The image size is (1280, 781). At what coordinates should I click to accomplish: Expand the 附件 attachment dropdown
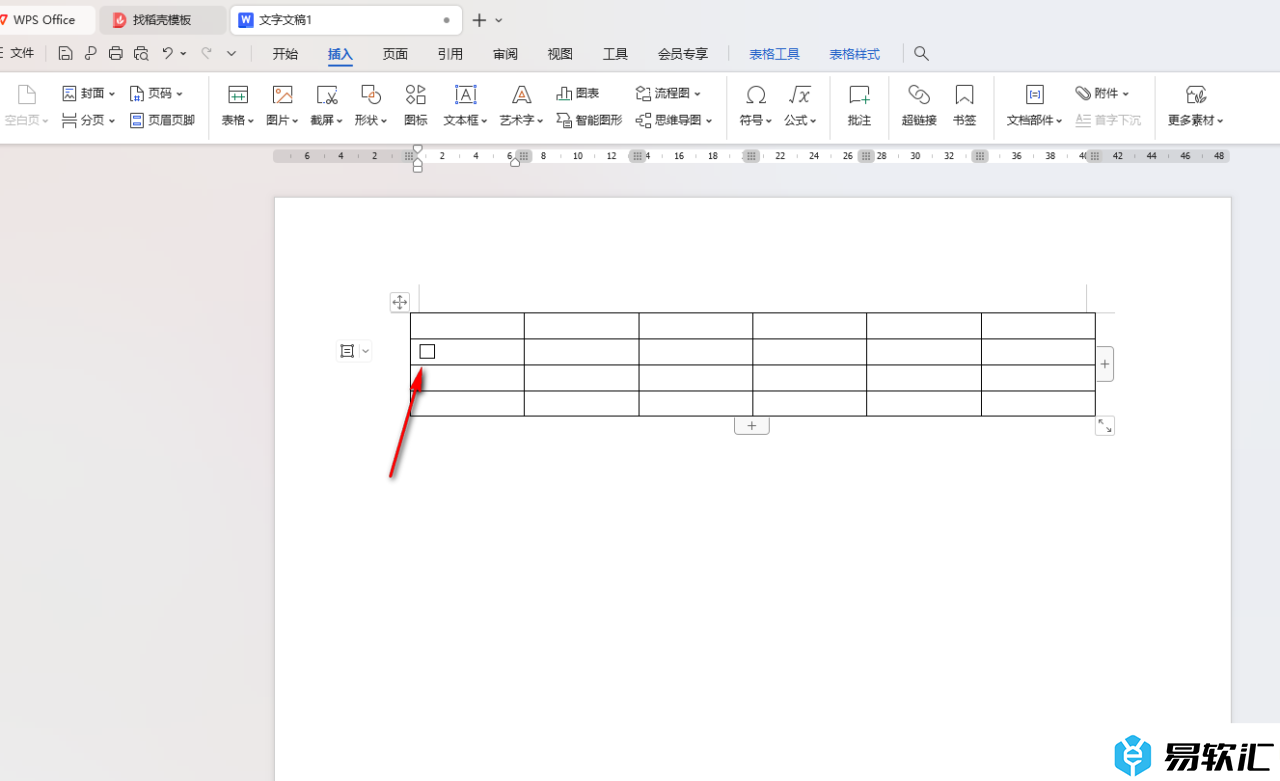(x=1125, y=94)
